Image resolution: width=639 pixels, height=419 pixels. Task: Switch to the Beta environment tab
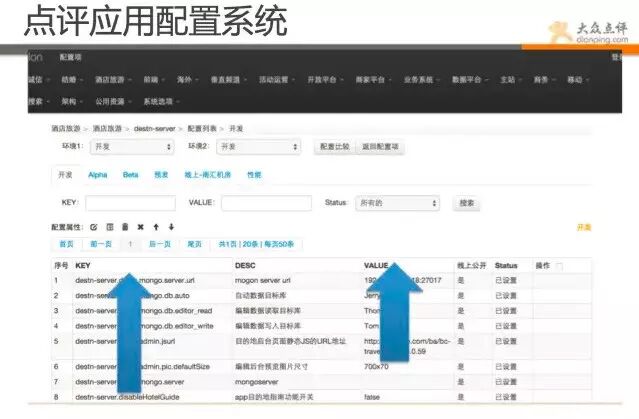130,175
